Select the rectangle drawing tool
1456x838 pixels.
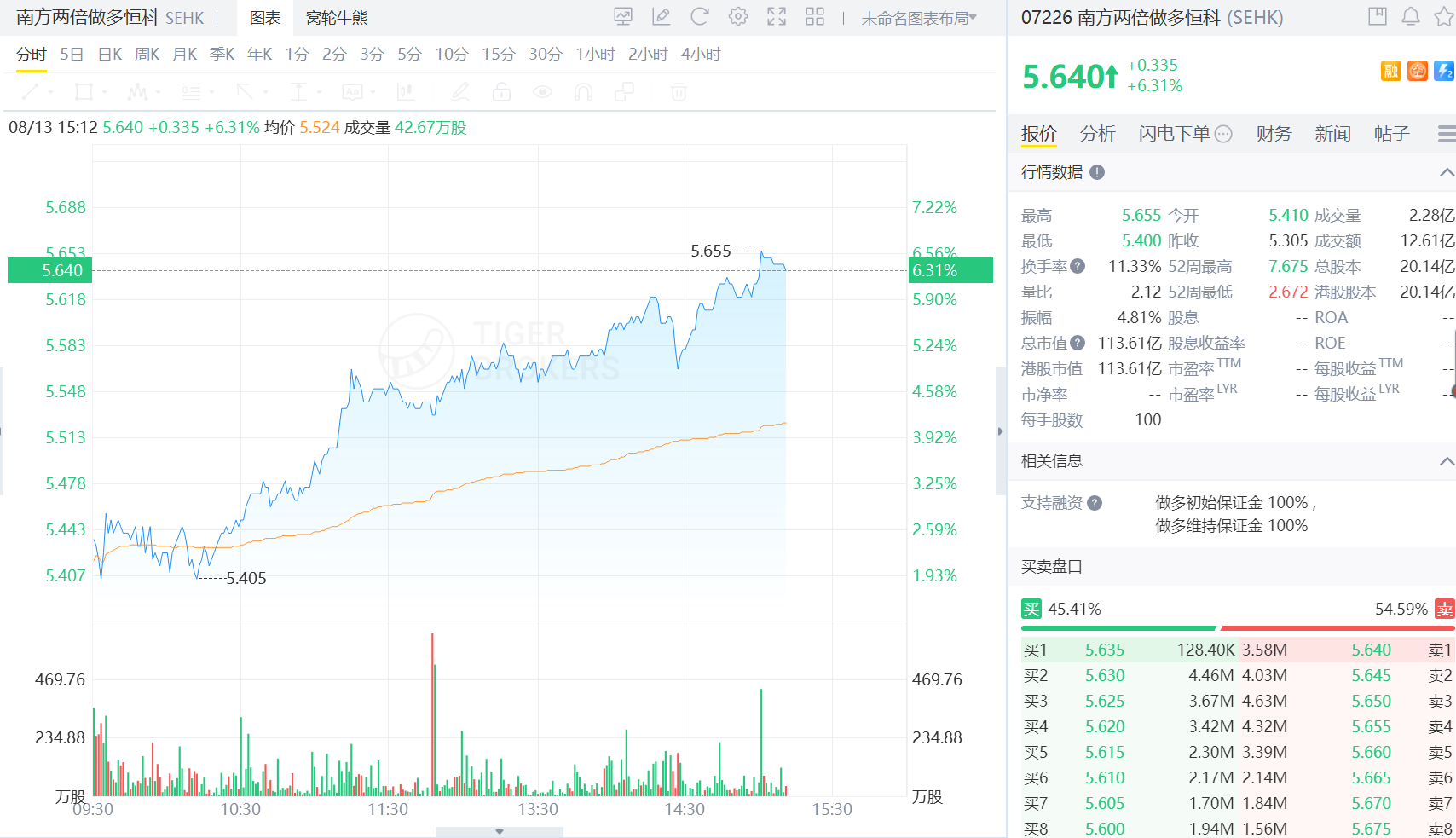83,91
